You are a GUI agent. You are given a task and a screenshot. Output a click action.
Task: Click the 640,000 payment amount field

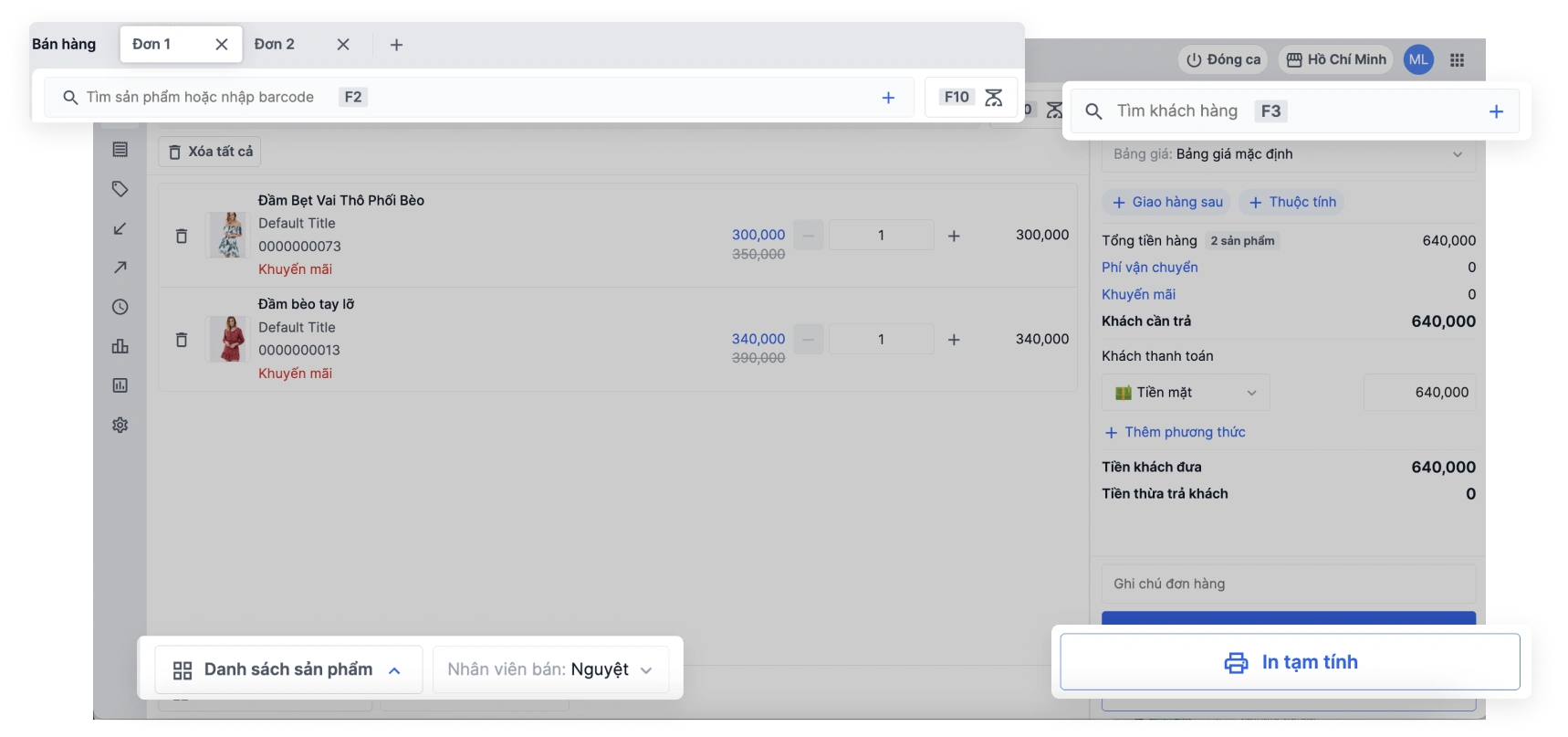point(1420,393)
